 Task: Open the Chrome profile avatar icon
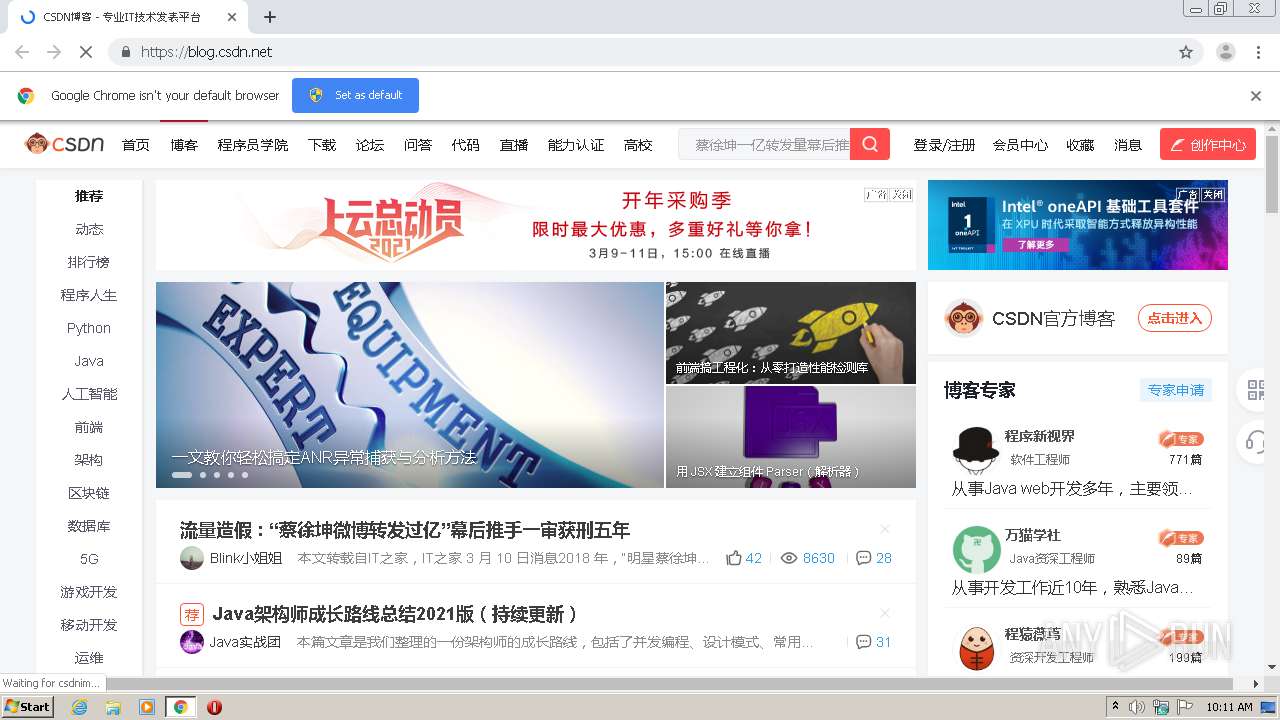point(1225,52)
